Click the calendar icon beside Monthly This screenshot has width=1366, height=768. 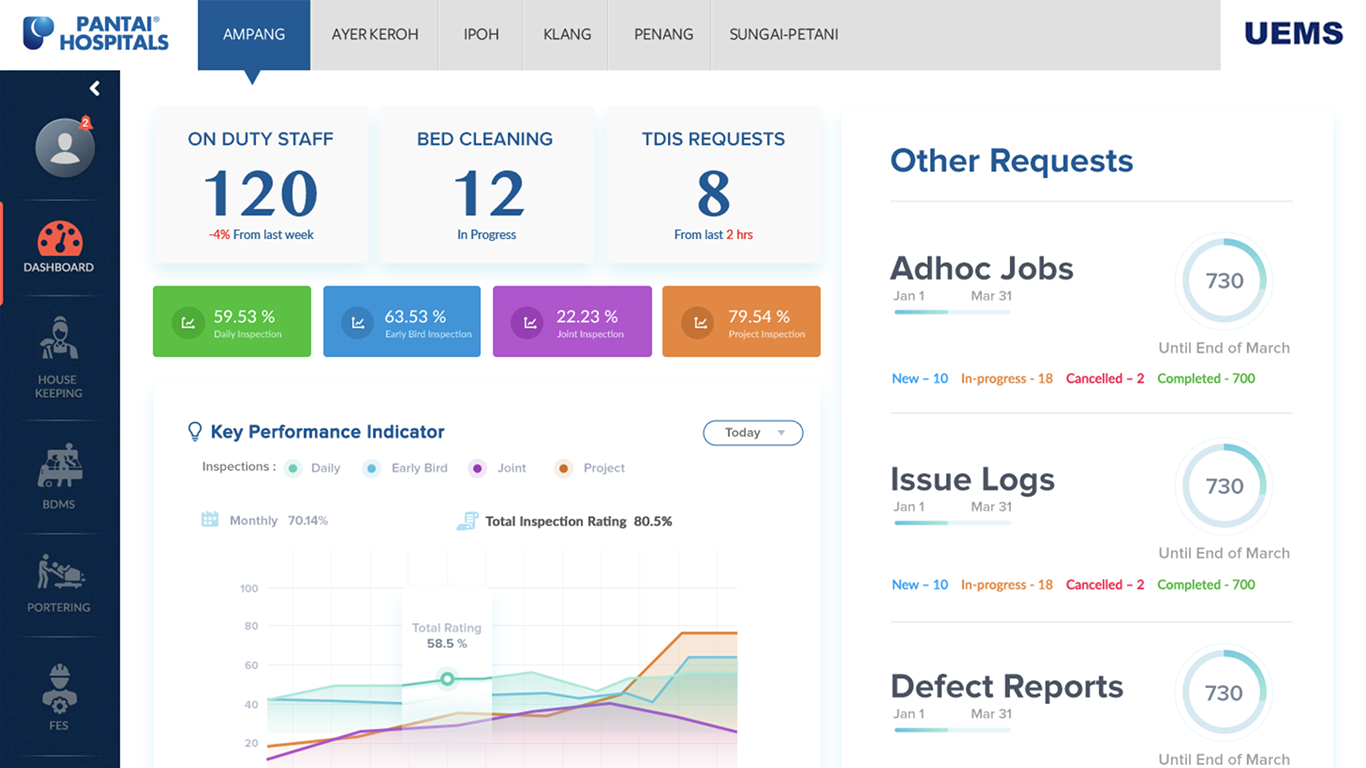pyautogui.click(x=210, y=520)
